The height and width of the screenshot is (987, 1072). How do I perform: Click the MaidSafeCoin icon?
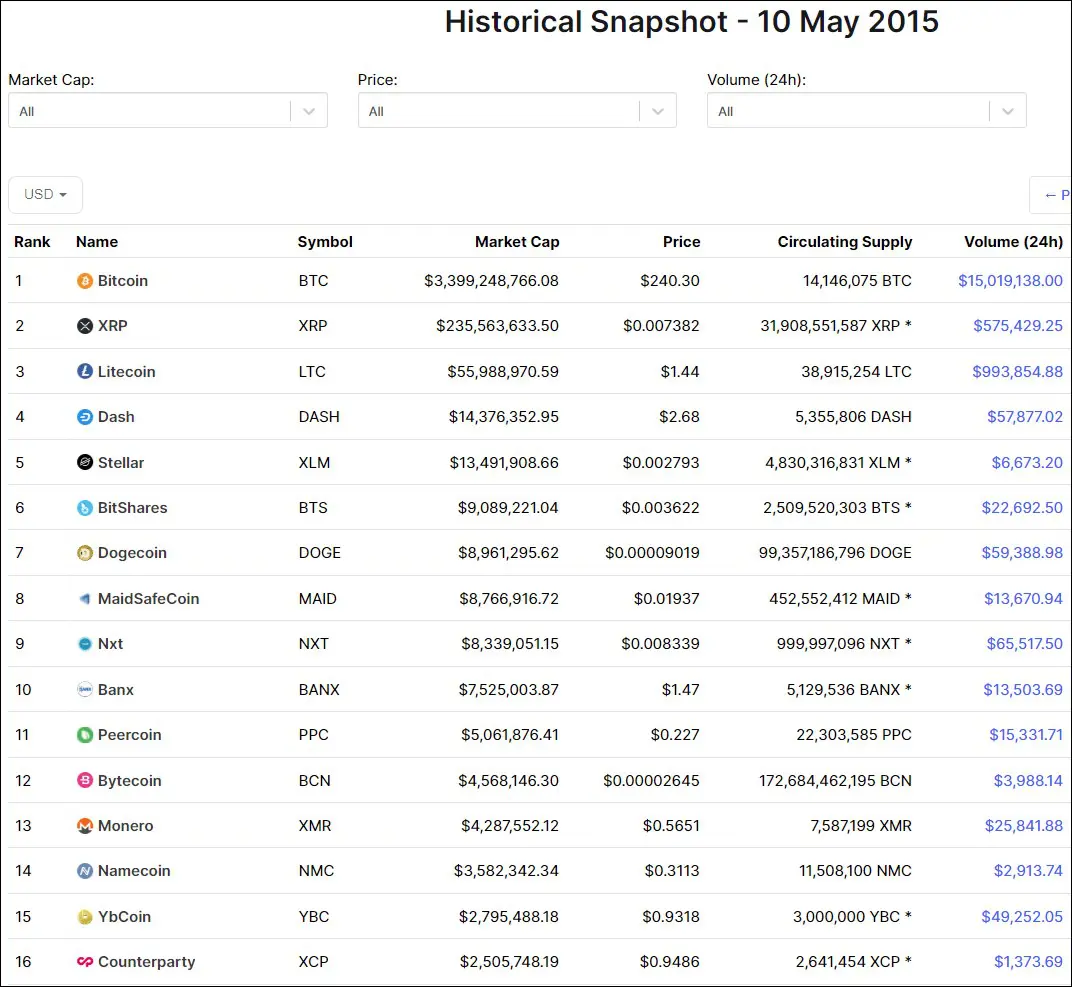[85, 599]
